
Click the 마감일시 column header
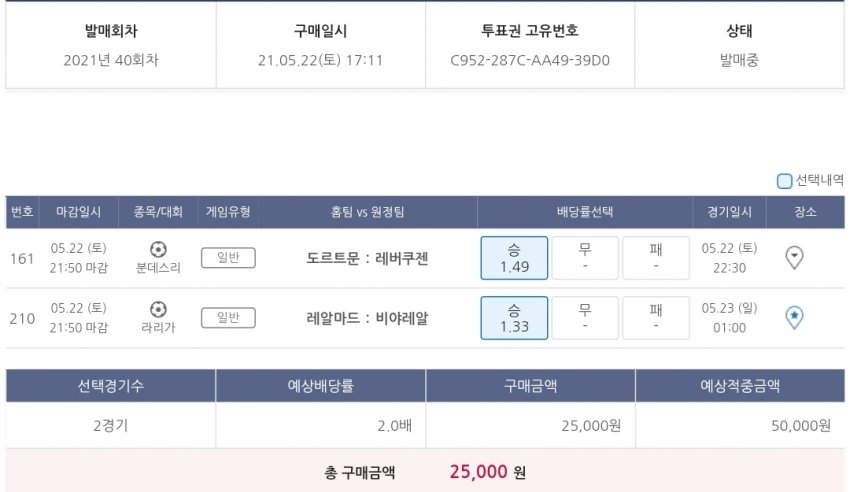79,212
